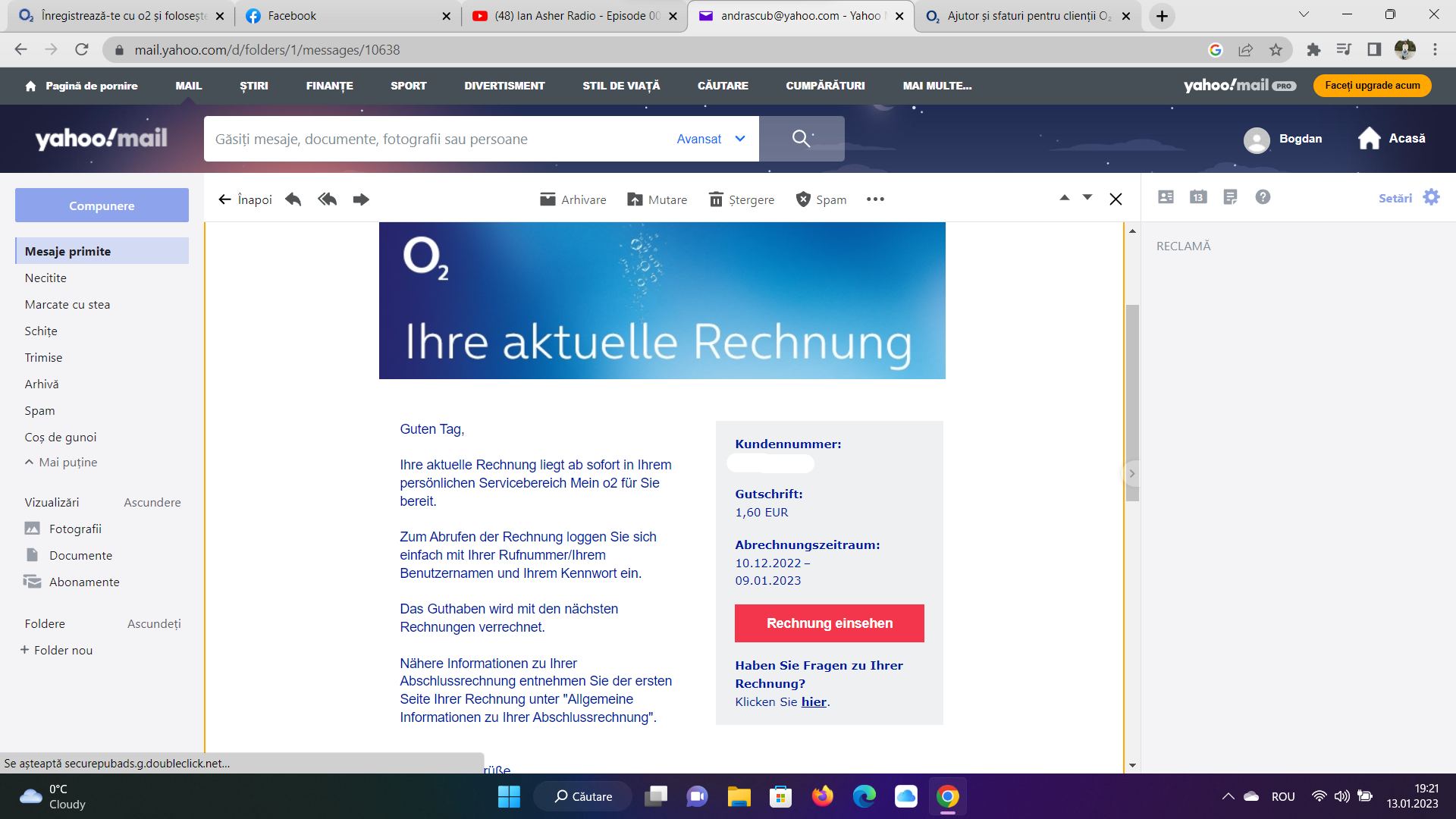The image size is (1456, 819).
Task: Click the forward arrow icon
Action: pyautogui.click(x=361, y=199)
